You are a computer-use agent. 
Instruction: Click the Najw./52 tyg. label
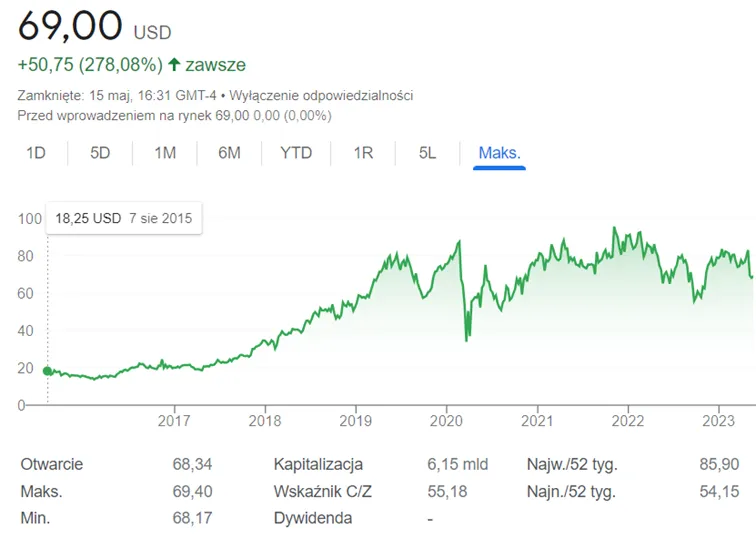(572, 464)
